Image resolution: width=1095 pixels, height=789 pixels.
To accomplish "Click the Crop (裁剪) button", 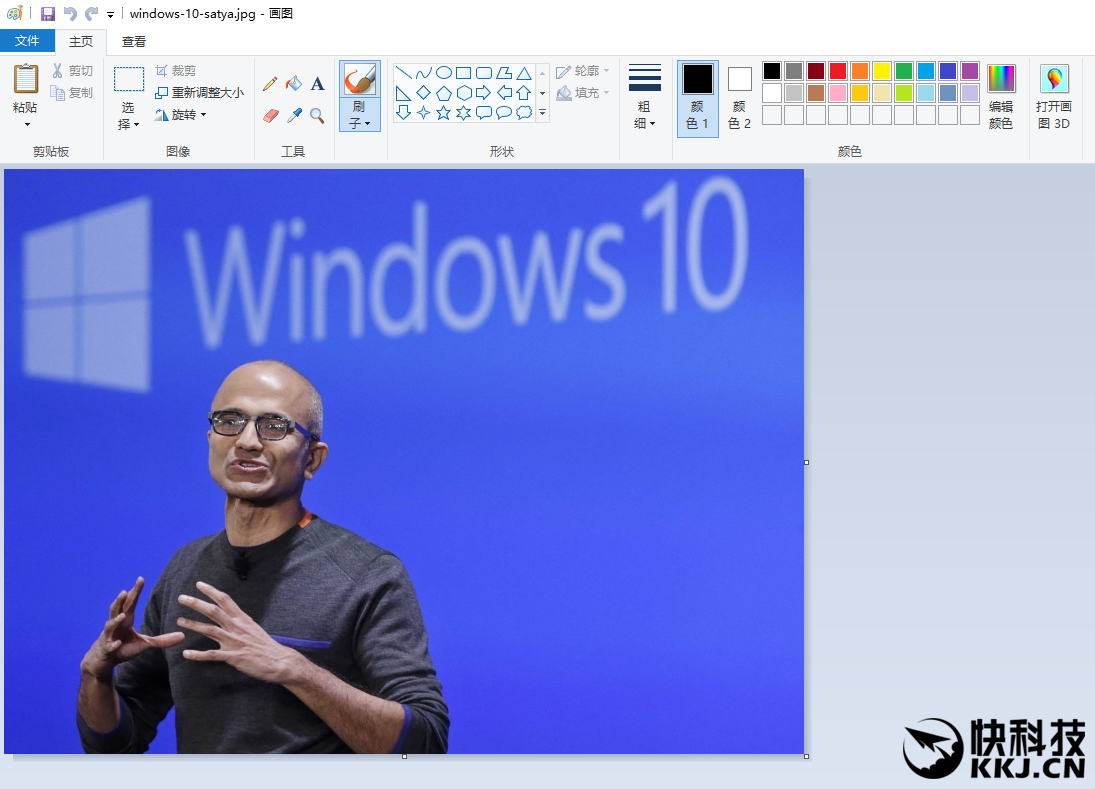I will point(175,71).
